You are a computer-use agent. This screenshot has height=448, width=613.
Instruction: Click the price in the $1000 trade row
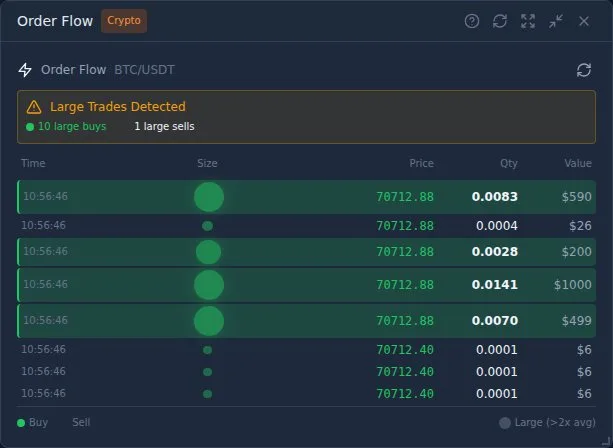(405, 285)
